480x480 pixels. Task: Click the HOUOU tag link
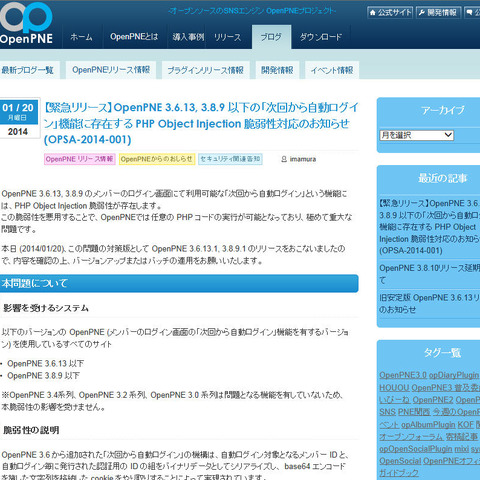point(394,388)
